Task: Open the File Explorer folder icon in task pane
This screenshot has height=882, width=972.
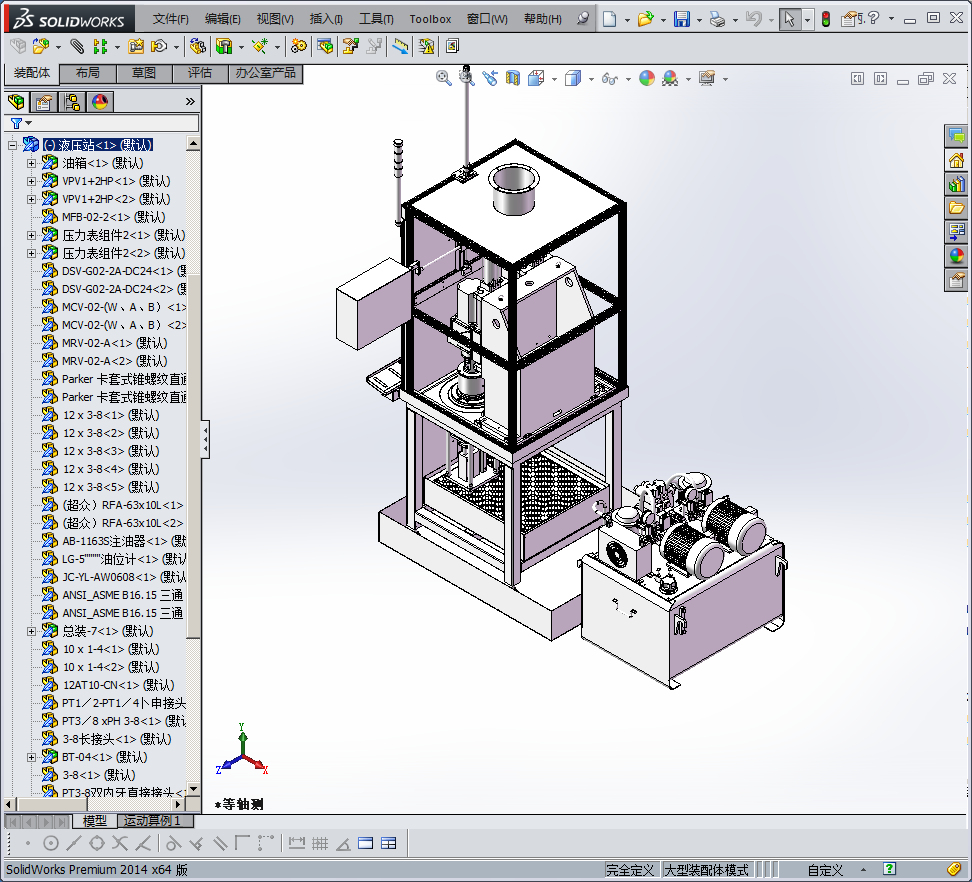Action: 957,207
